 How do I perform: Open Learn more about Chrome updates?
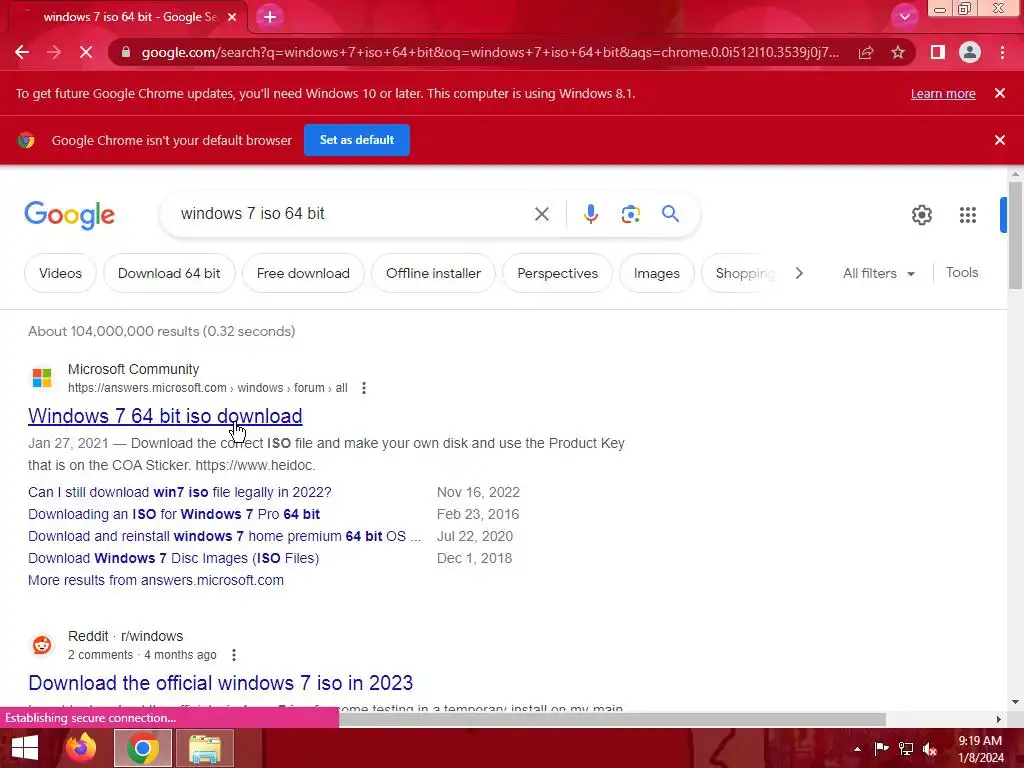coord(943,93)
